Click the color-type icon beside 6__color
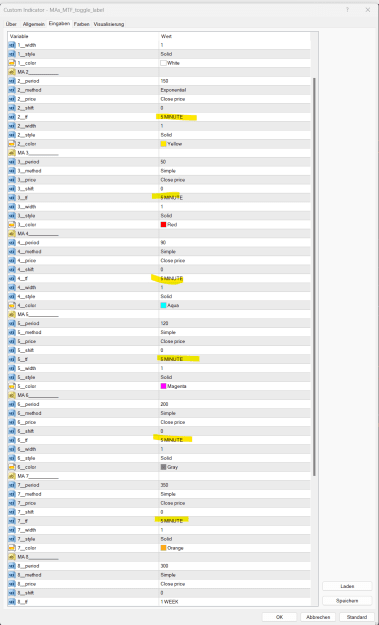The width and height of the screenshot is (379, 625). pyautogui.click(x=12, y=467)
